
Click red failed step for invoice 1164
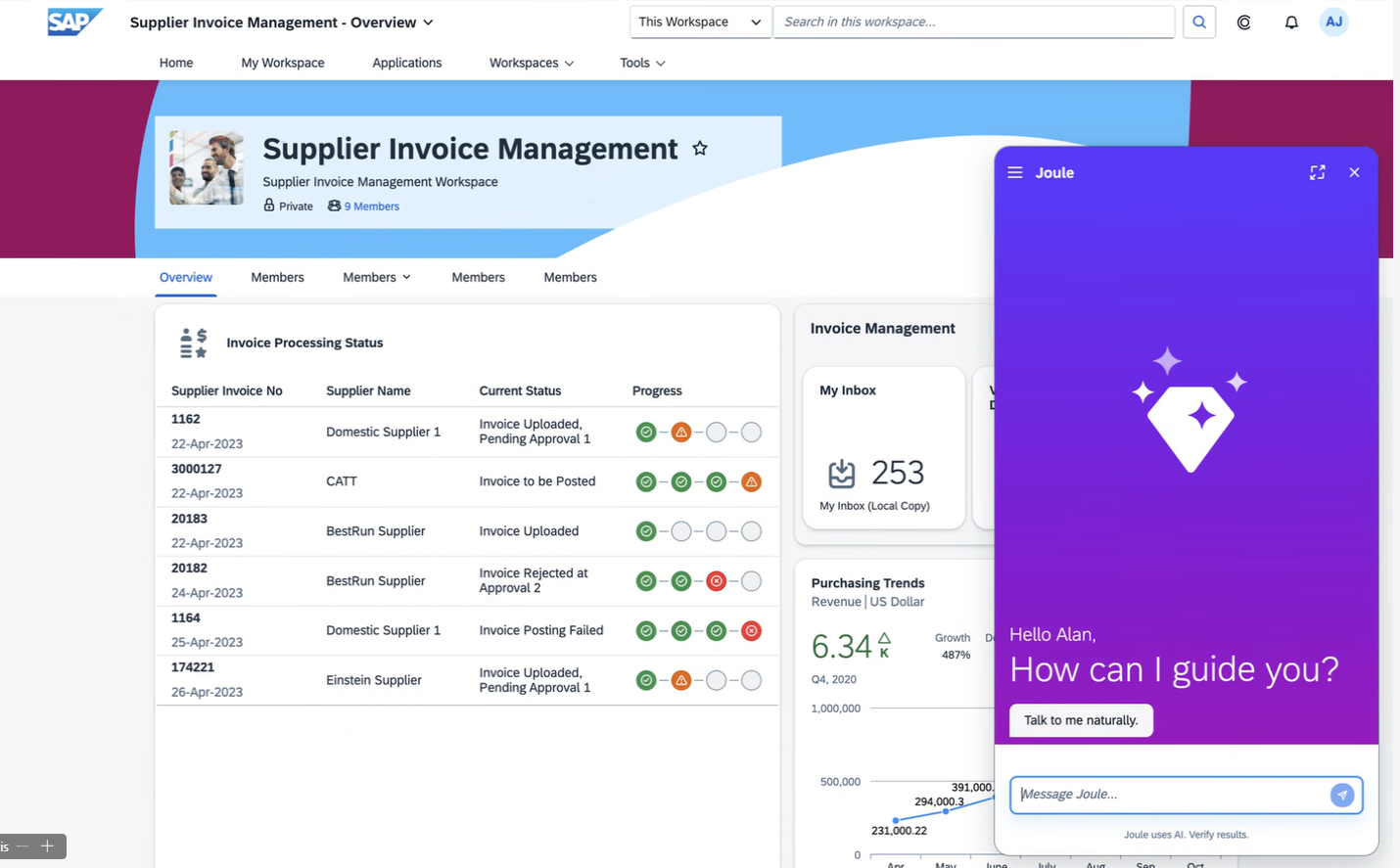[x=751, y=631]
